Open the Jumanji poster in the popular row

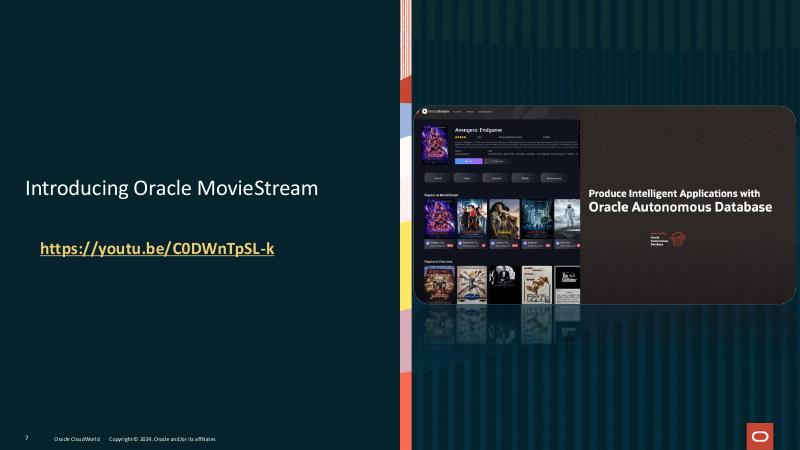tap(504, 219)
